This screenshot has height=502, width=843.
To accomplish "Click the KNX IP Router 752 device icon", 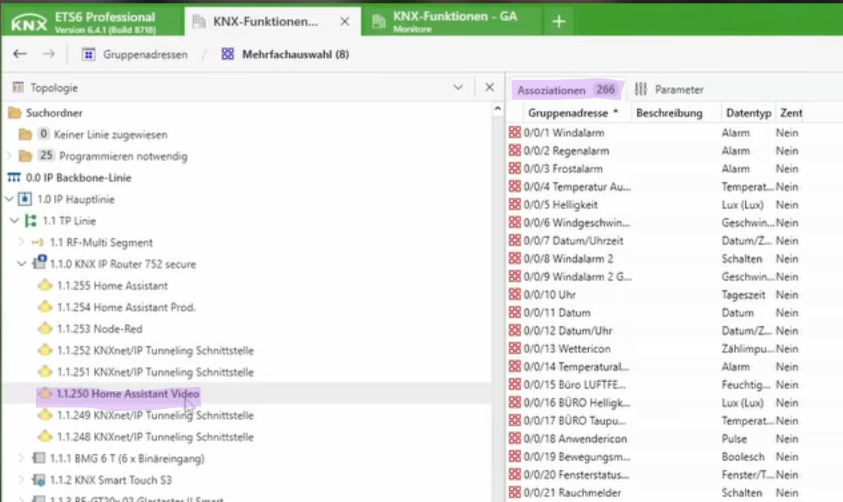I will pyautogui.click(x=39, y=262).
